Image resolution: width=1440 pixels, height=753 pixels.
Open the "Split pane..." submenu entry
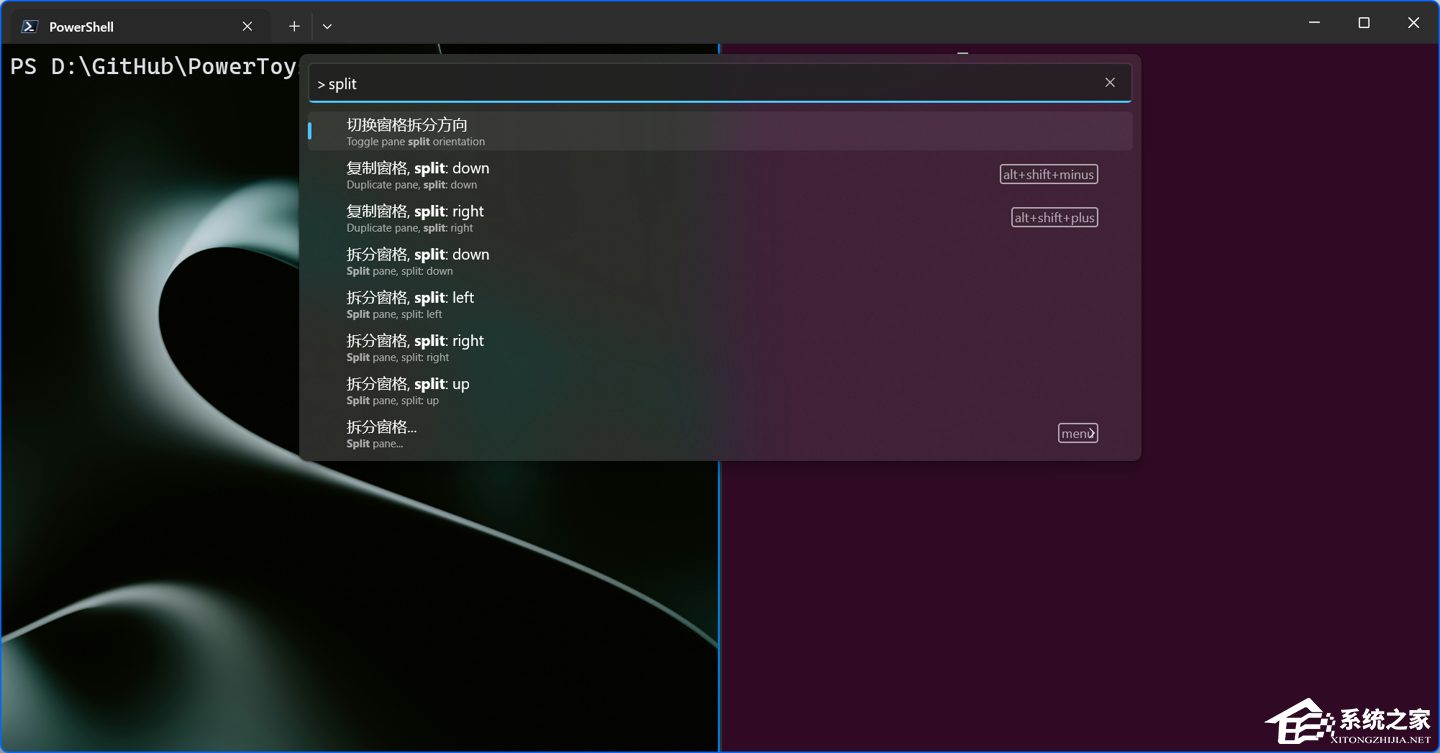(720, 433)
